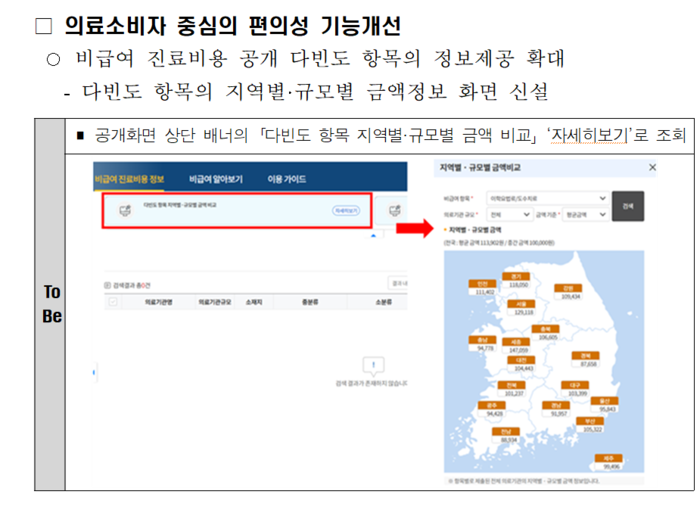Click the speech bubble no-results icon
The image size is (700, 507).
373,366
